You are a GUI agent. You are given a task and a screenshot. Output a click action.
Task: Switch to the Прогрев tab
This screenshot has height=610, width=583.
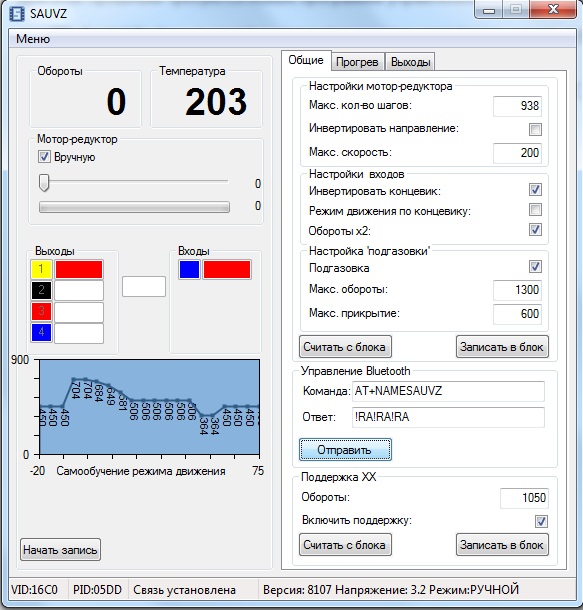point(357,62)
